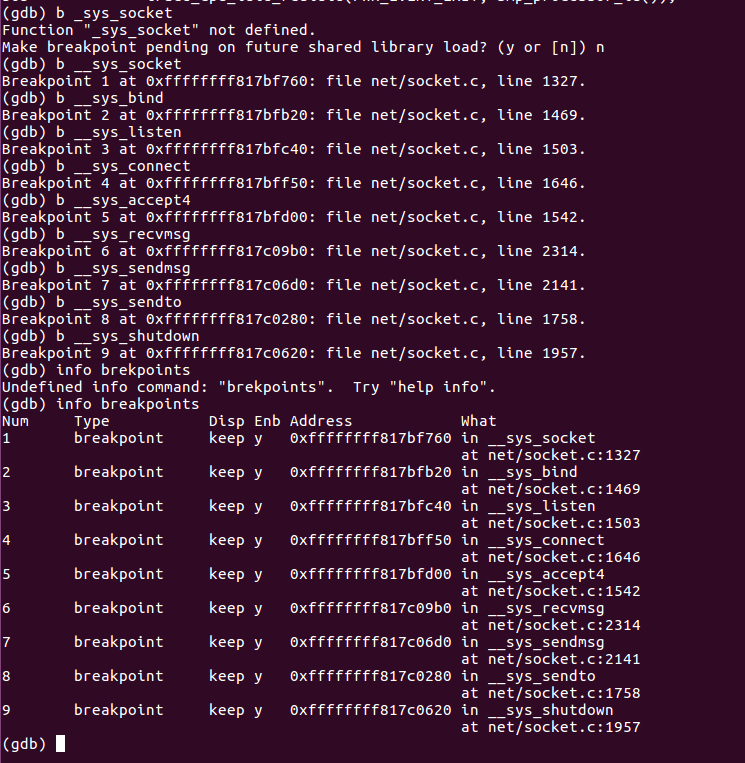Image resolution: width=745 pixels, height=763 pixels.
Task: Click "at net/socket.c:1957" in the table's last row
Action: [550, 727]
